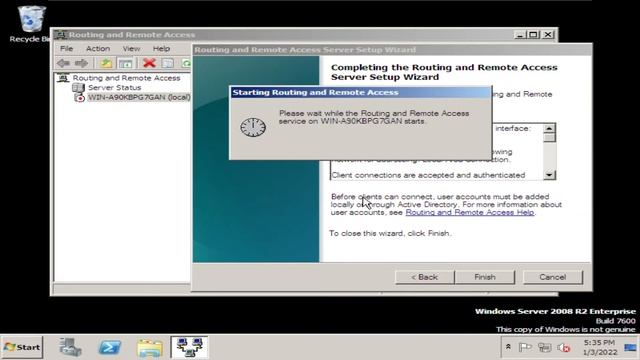Click the 'Please wait while the Routing' message text
This screenshot has height=360, width=640.
click(374, 117)
